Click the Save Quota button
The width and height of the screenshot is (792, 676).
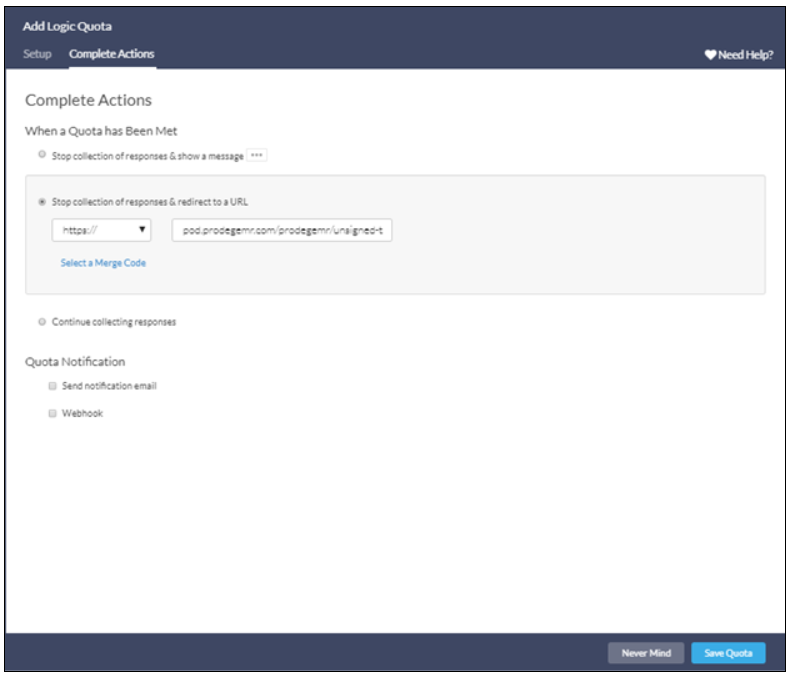pyautogui.click(x=728, y=653)
